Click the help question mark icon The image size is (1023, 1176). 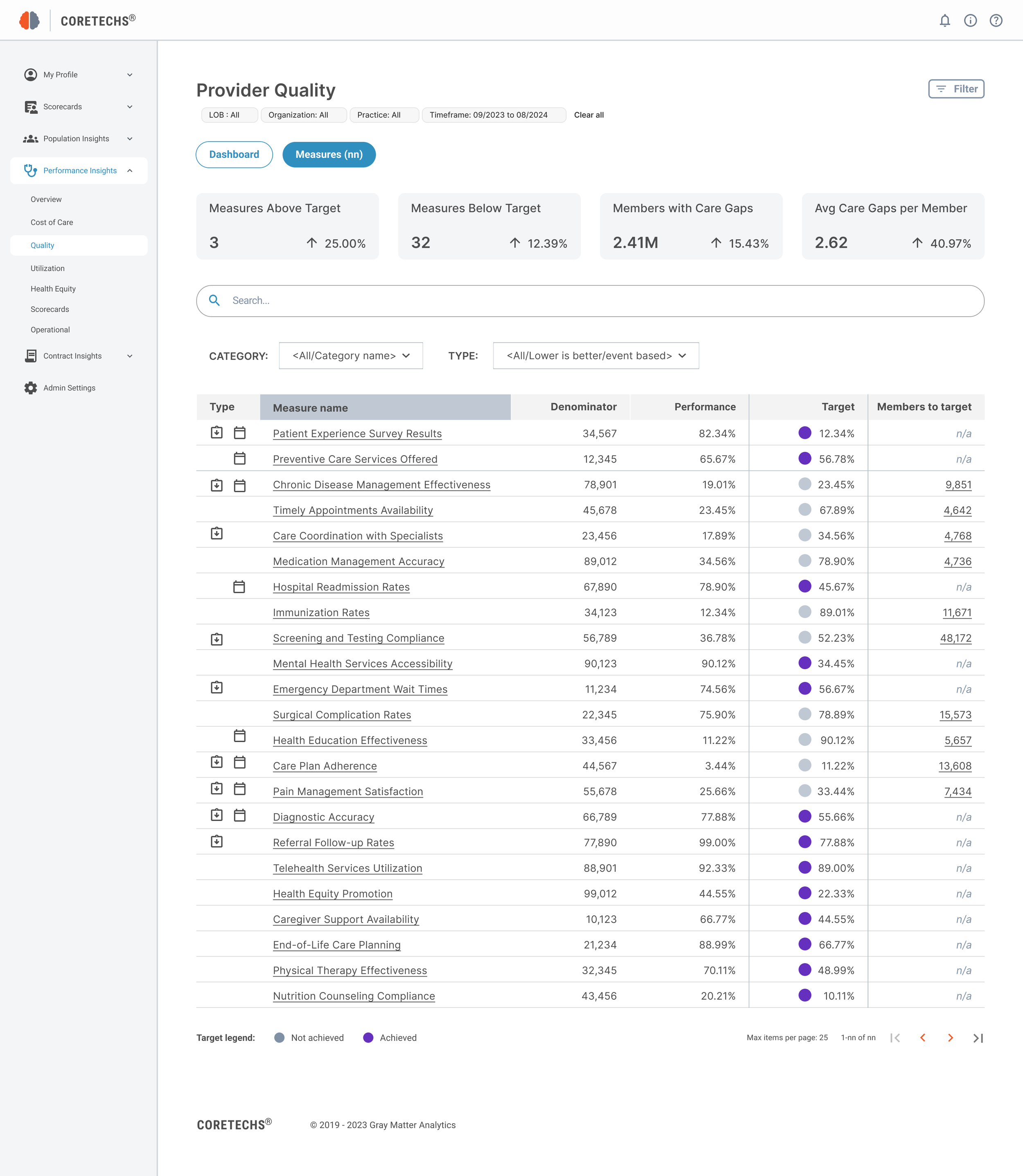(x=996, y=20)
